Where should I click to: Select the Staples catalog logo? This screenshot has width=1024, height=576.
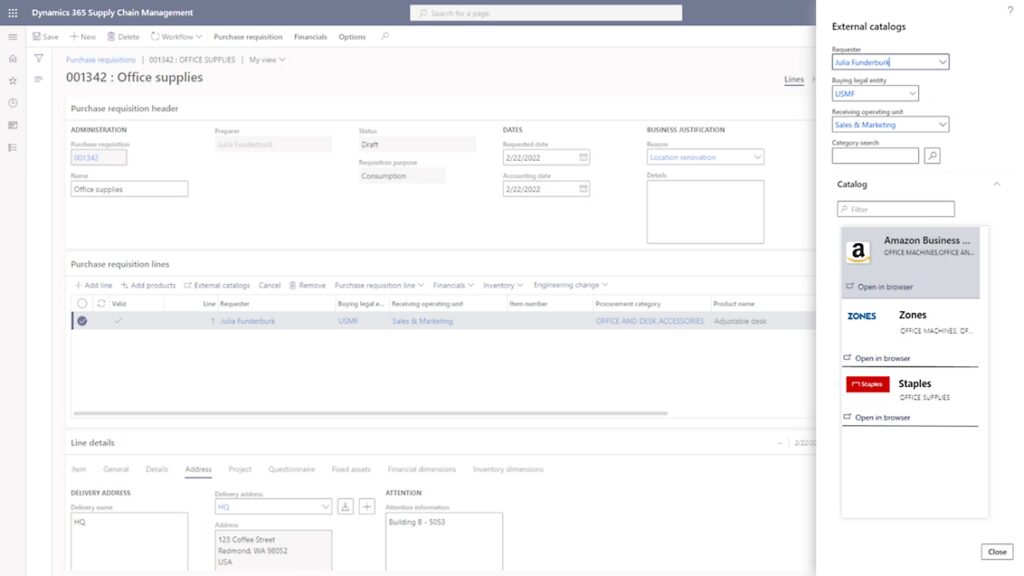[867, 384]
